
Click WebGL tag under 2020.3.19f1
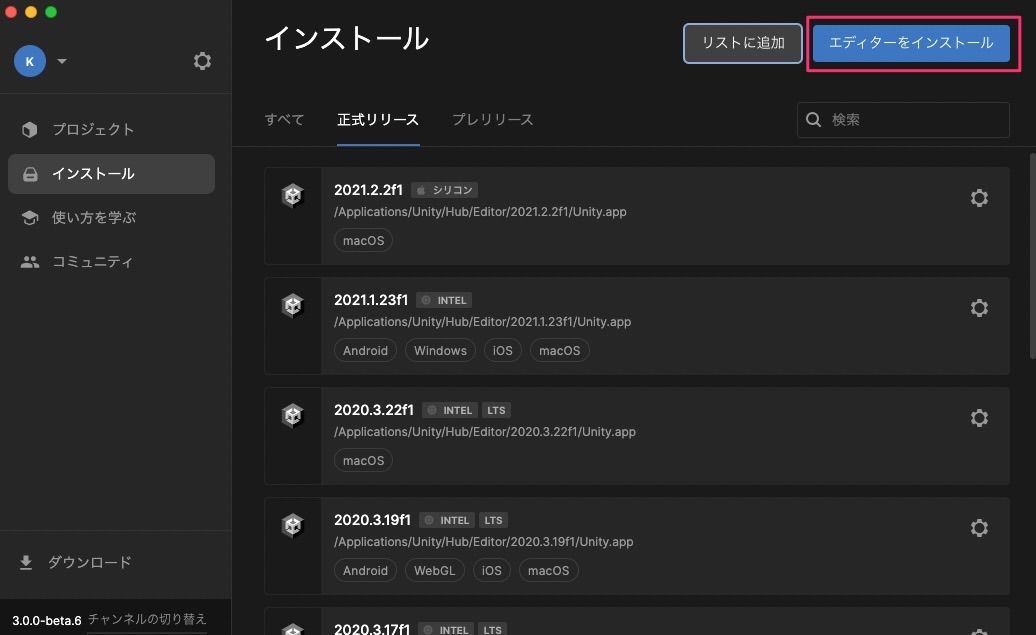pyautogui.click(x=434, y=570)
